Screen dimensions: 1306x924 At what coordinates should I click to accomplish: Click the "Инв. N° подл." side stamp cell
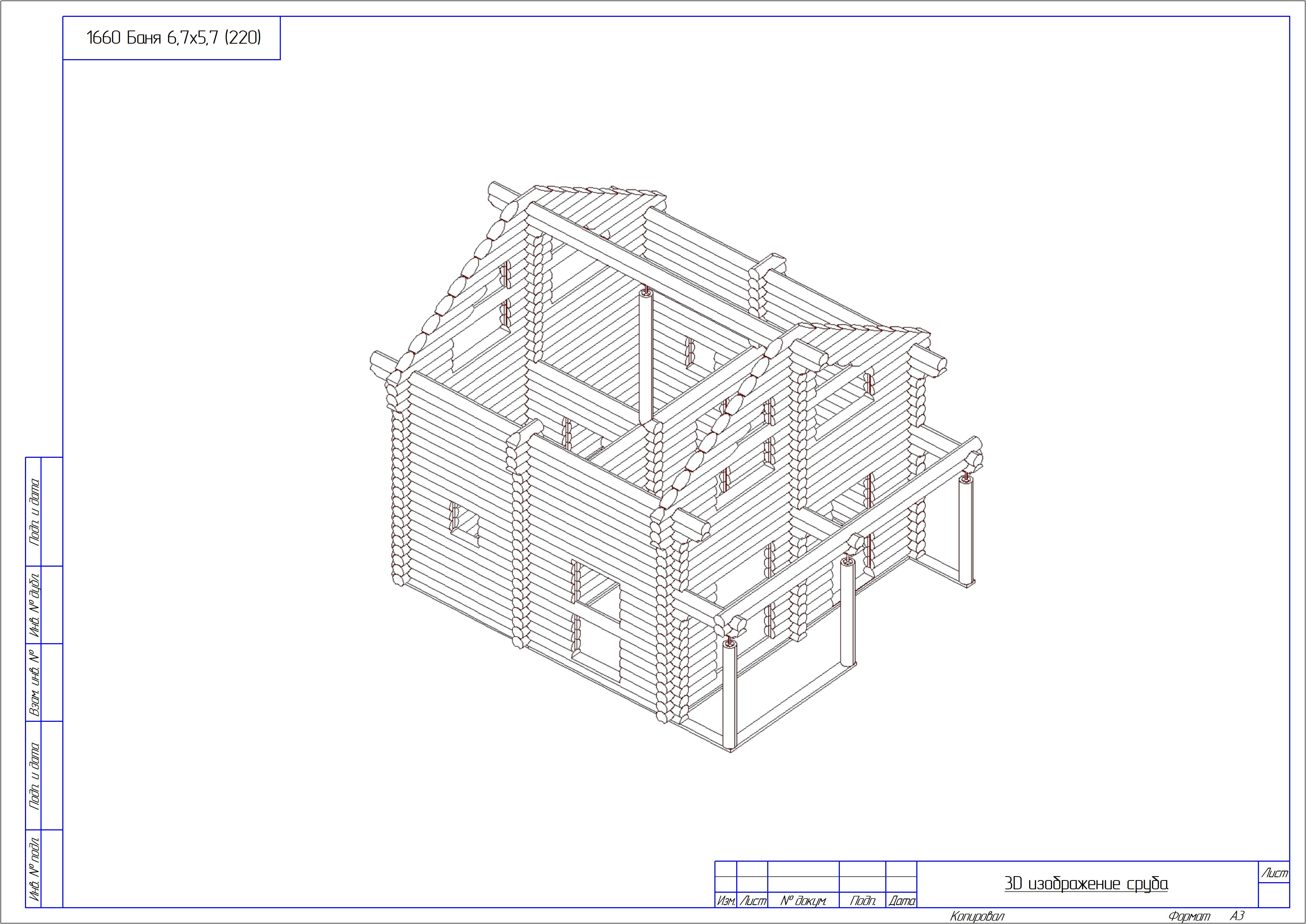coord(34,868)
